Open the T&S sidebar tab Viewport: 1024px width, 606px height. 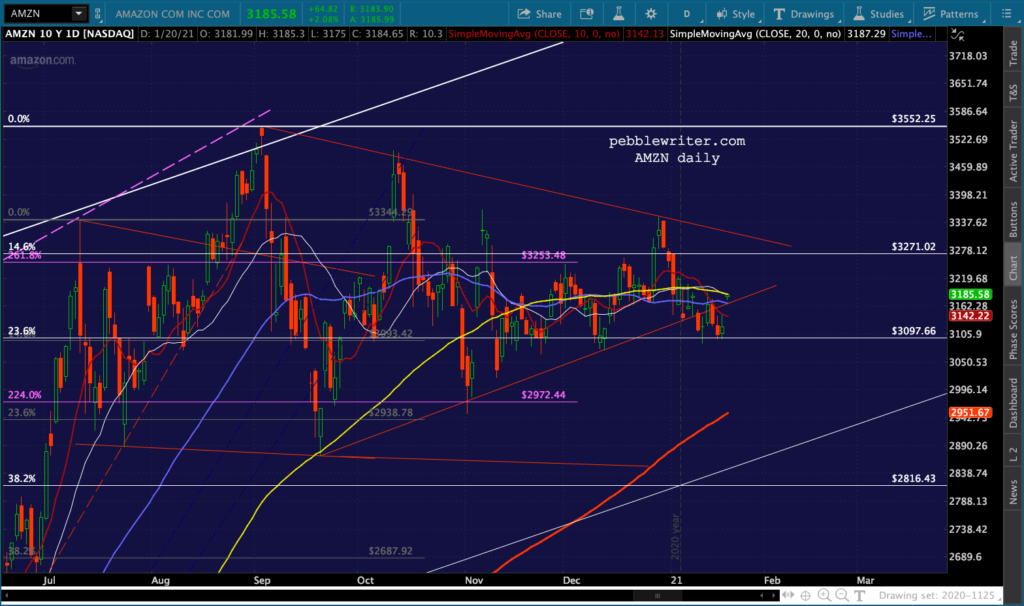1013,92
